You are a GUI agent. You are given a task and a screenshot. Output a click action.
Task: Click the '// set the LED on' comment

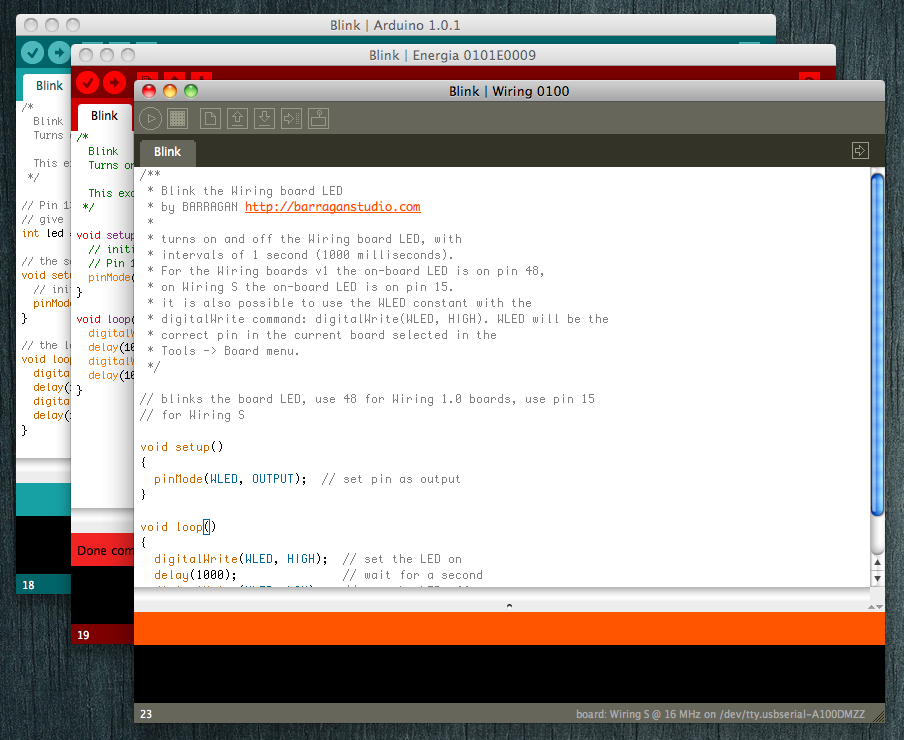(x=402, y=559)
